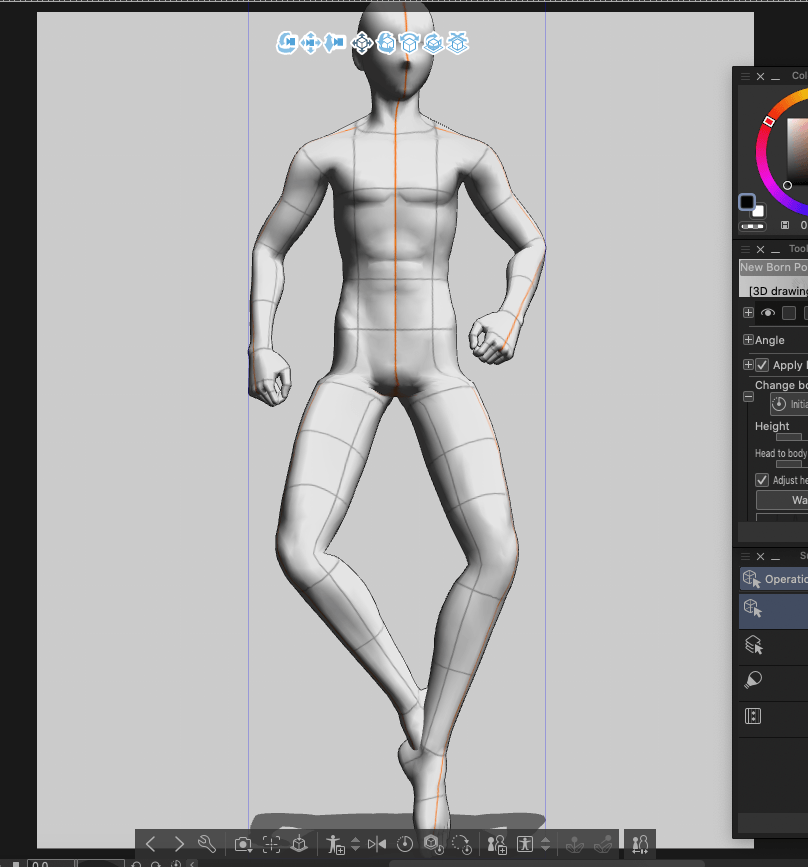
Task: Collapse the Change body section minus icon
Action: pos(748,396)
